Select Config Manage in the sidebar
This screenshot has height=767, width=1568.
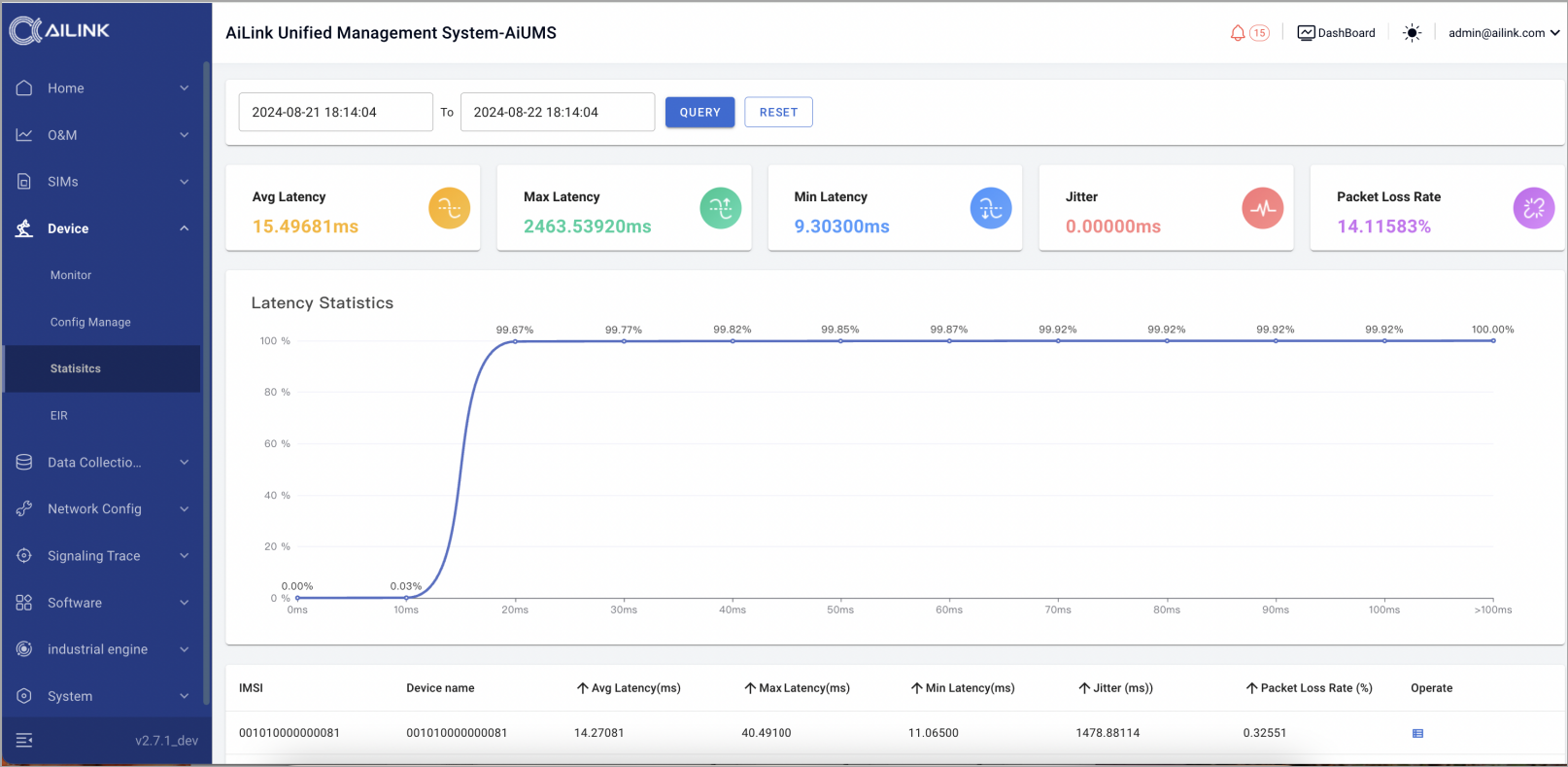(x=90, y=322)
